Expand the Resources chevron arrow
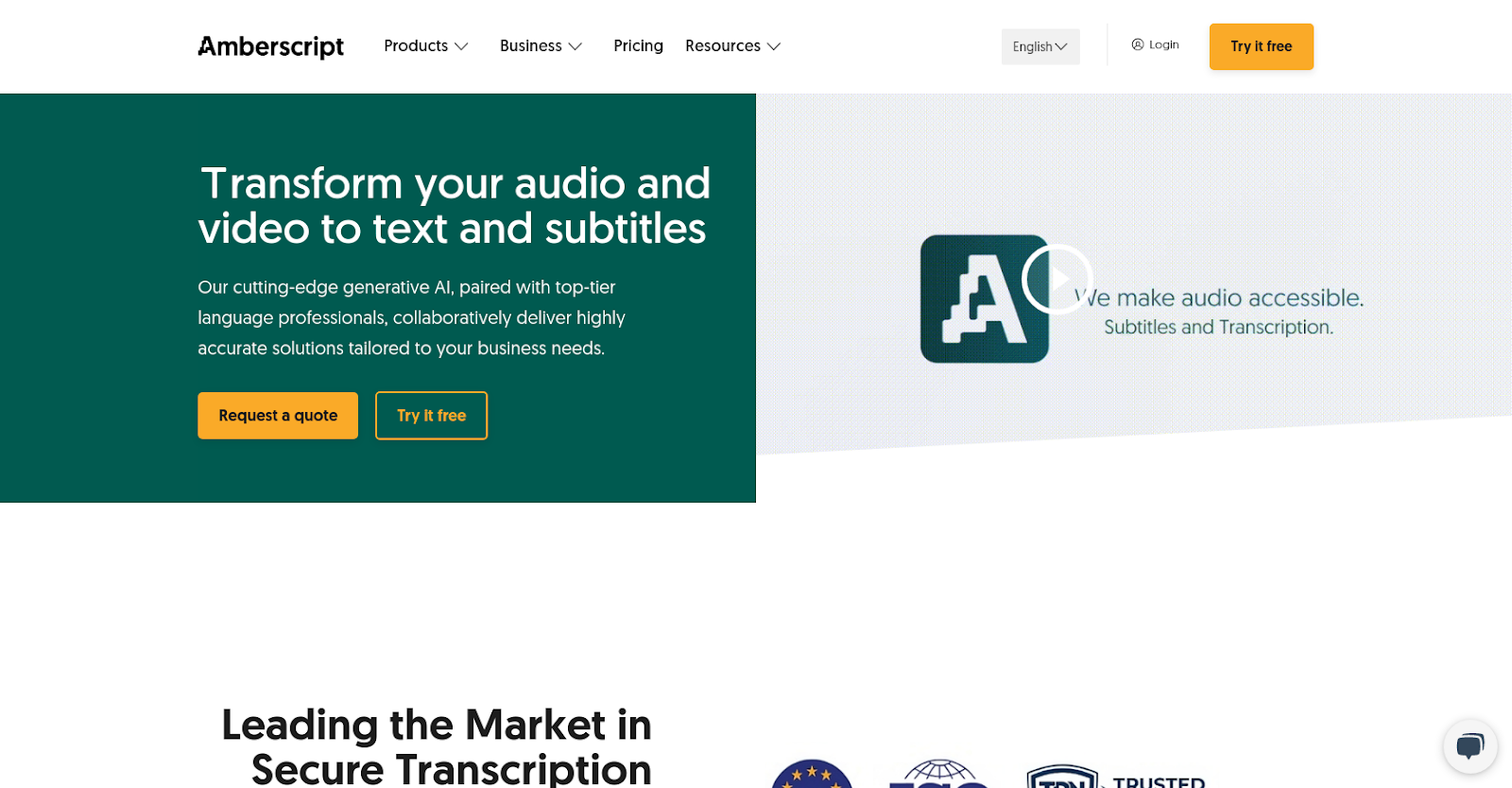Screen dimensions: 1512x788 [x=774, y=46]
